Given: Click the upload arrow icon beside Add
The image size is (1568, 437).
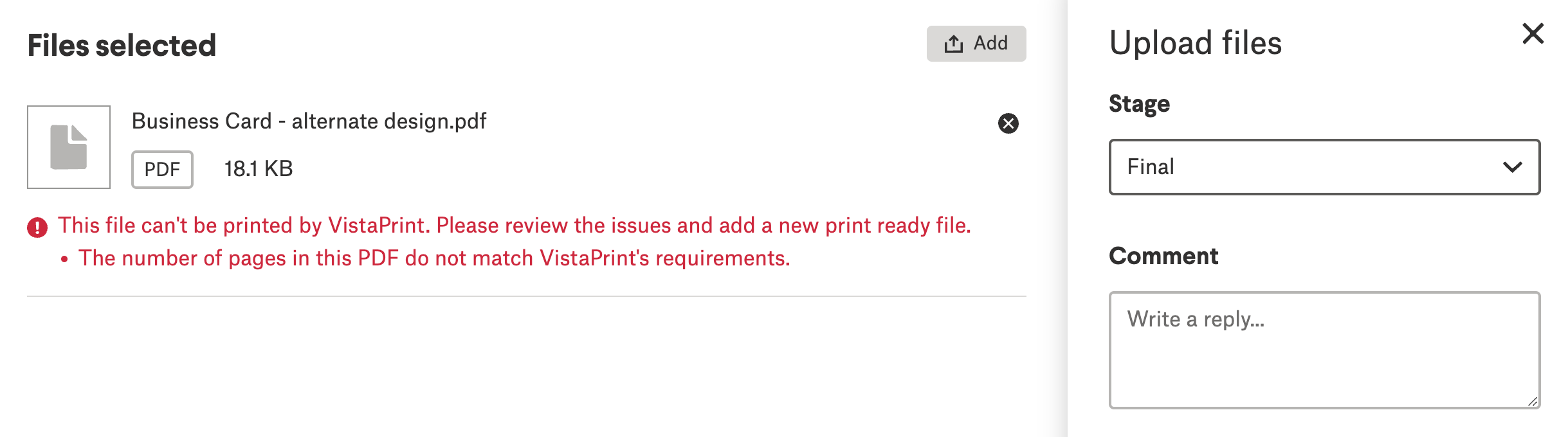Looking at the screenshot, I should [953, 44].
